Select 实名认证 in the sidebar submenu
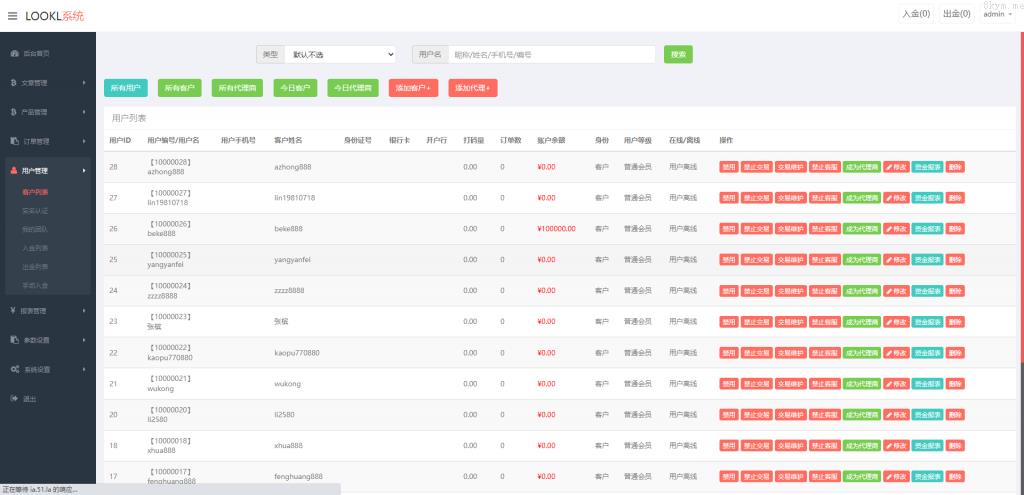The height and width of the screenshot is (495, 1024). coord(35,211)
